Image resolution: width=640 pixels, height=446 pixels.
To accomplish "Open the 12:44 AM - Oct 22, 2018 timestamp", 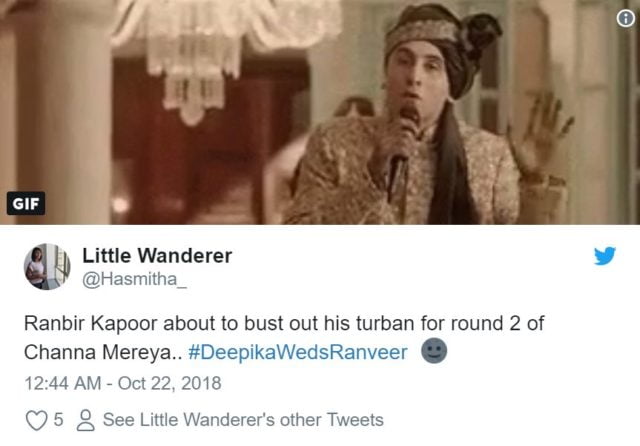I will tap(123, 383).
